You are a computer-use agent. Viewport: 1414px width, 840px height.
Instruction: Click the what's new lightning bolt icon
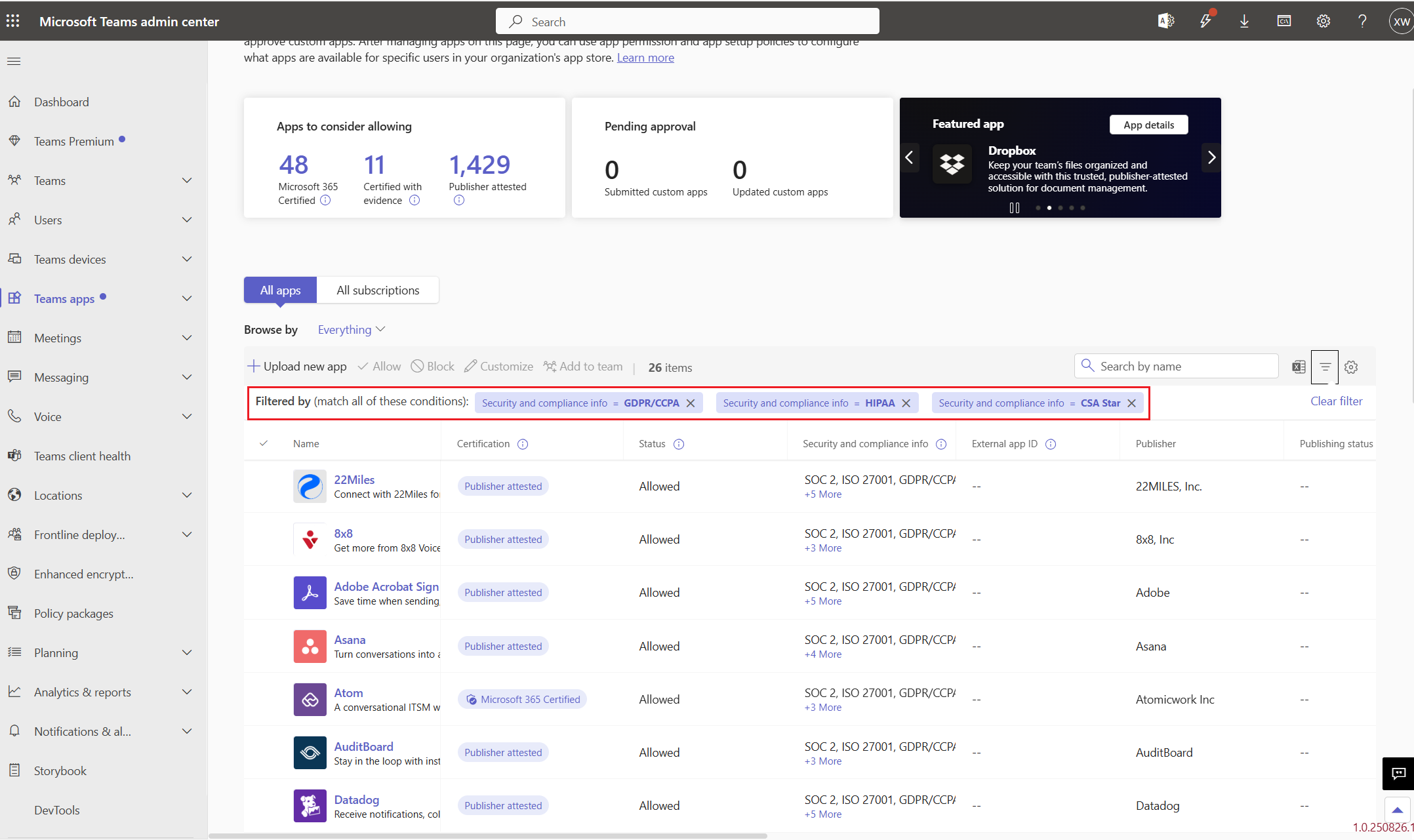pyautogui.click(x=1205, y=20)
